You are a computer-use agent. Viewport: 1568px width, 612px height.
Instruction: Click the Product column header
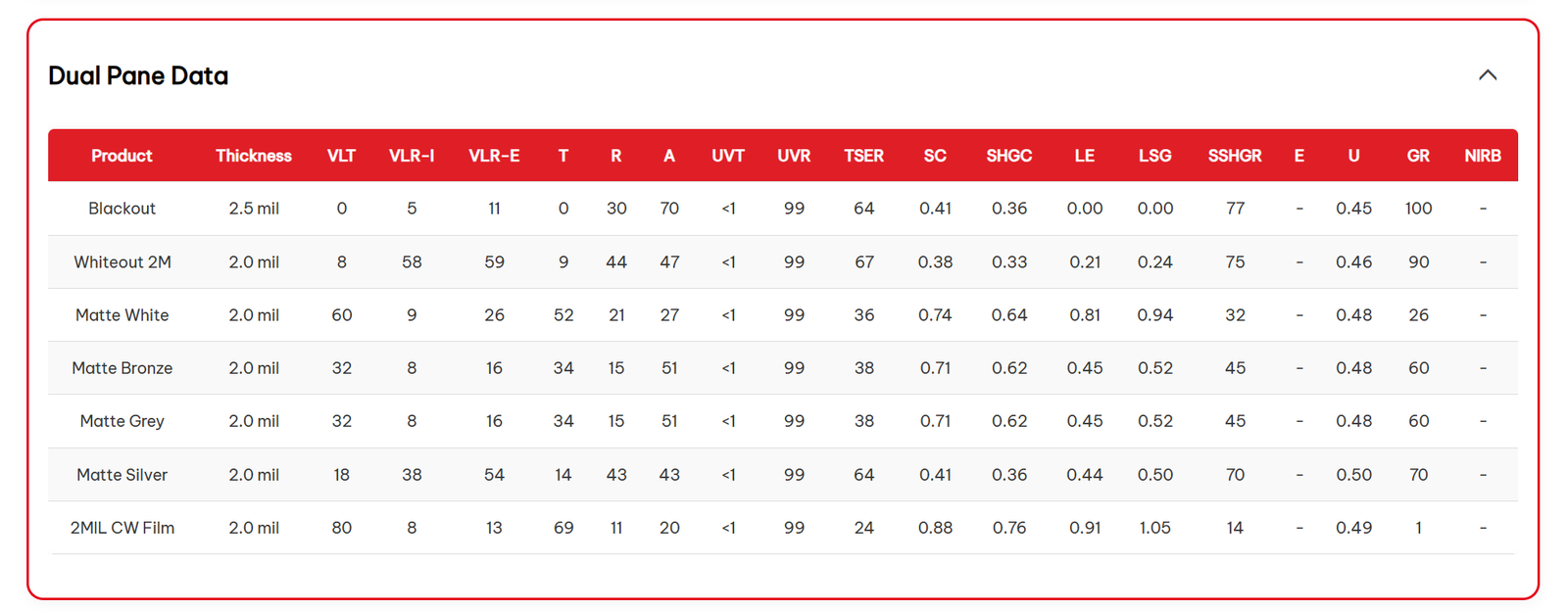(122, 156)
